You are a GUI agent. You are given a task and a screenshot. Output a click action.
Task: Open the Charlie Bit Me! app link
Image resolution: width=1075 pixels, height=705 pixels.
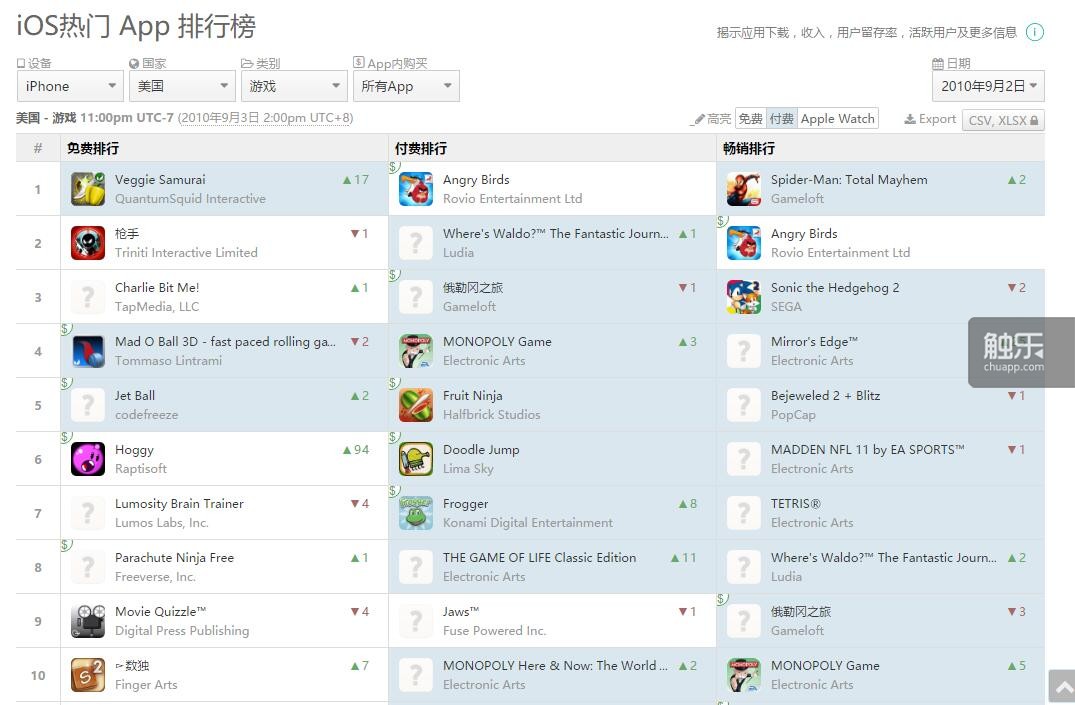[x=157, y=287]
